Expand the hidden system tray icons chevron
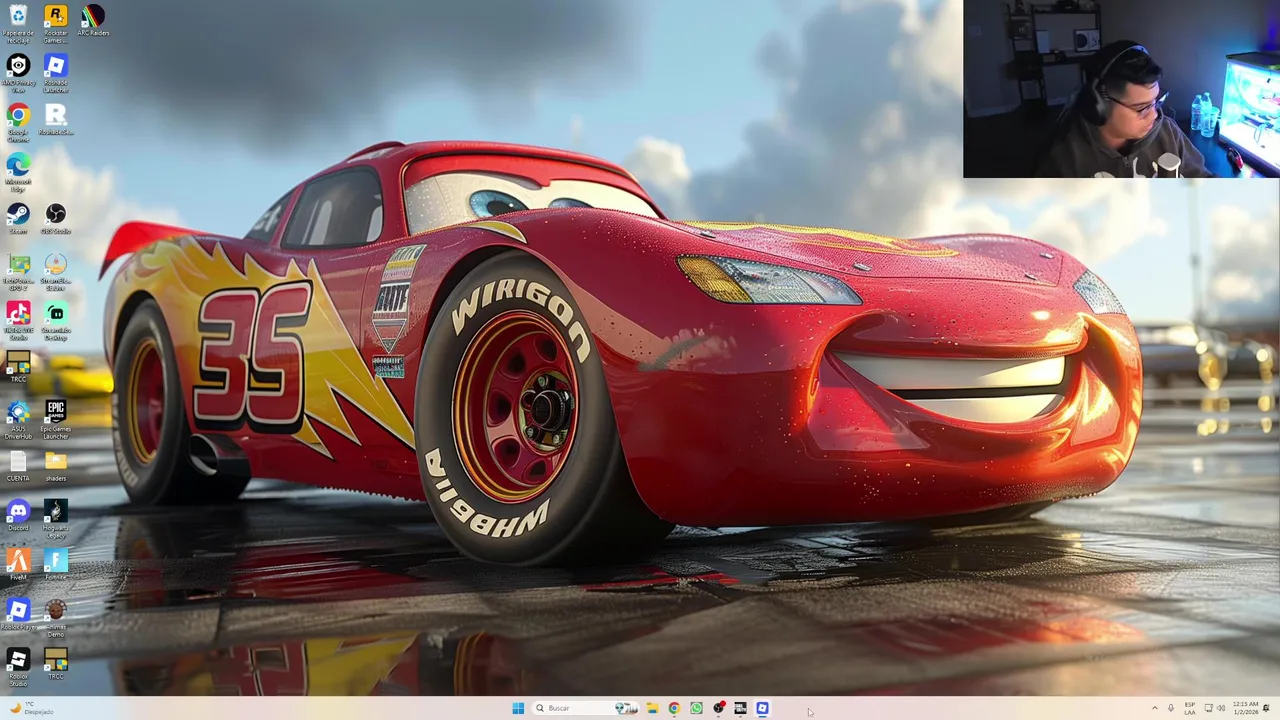Screen dimensions: 1280x720 [x=1155, y=708]
